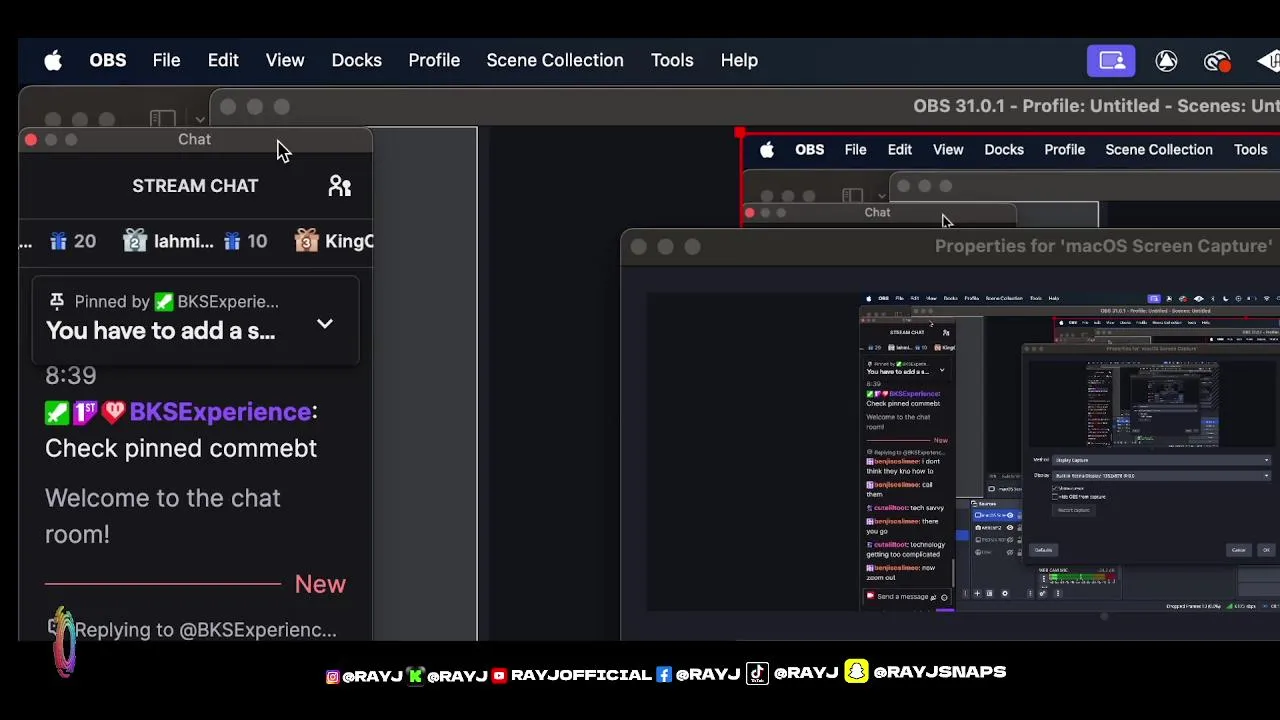Click the 'STREAM CHAT' header text
Viewport: 1280px width, 720px height.
195,186
